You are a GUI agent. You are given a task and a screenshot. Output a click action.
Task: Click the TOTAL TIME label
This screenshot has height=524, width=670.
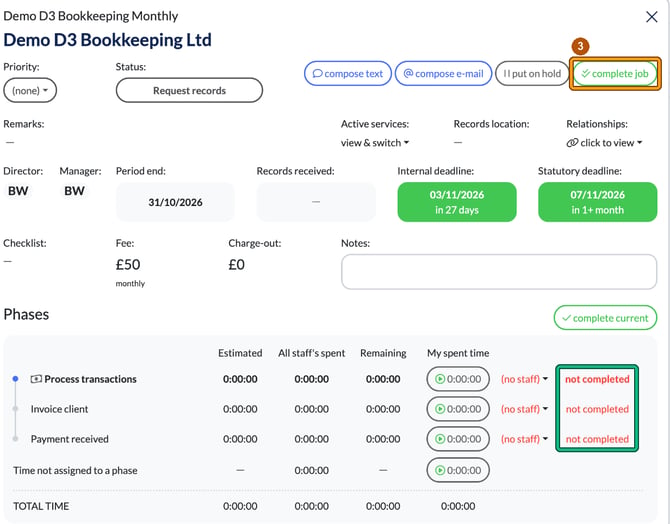(x=41, y=506)
